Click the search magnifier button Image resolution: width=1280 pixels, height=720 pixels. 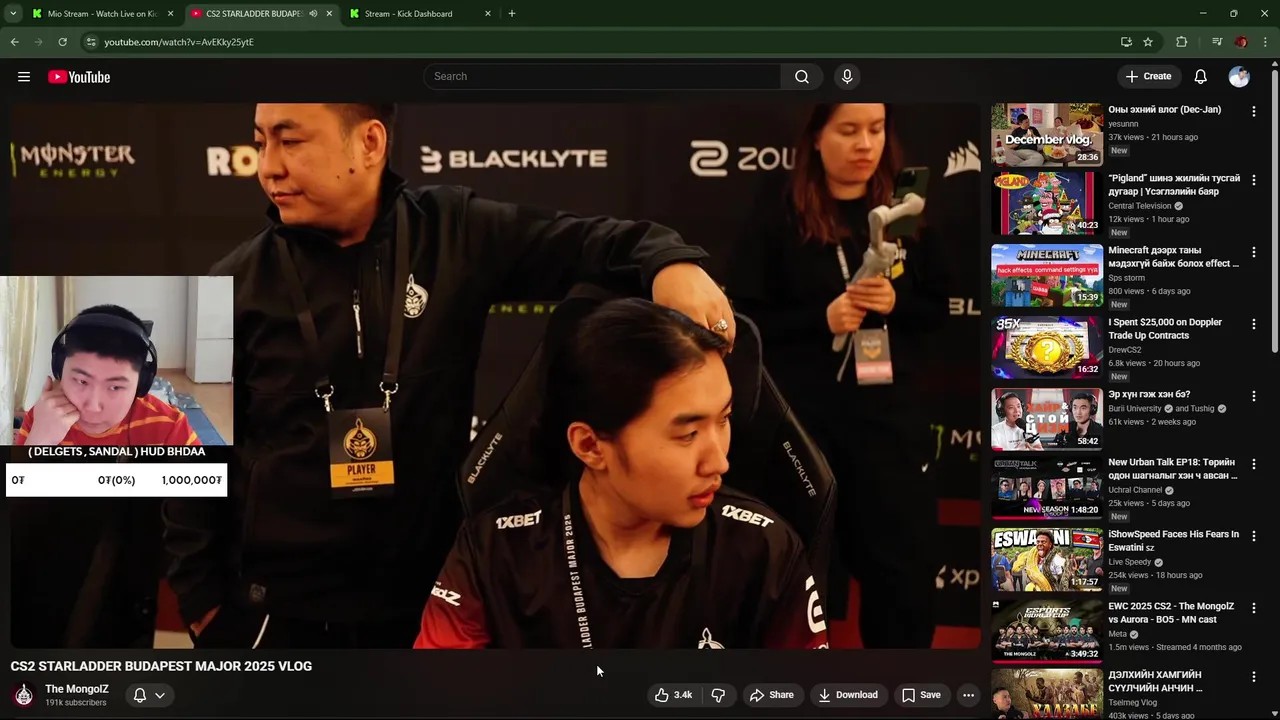tap(802, 77)
